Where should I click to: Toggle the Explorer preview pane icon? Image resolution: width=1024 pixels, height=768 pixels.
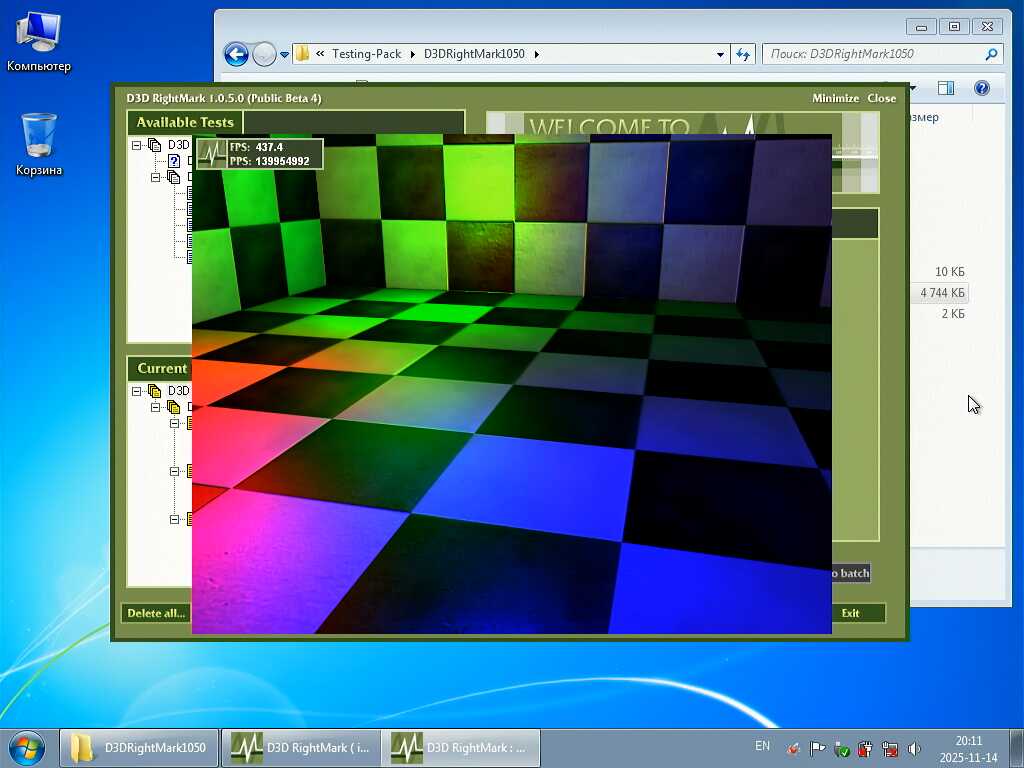(945, 88)
